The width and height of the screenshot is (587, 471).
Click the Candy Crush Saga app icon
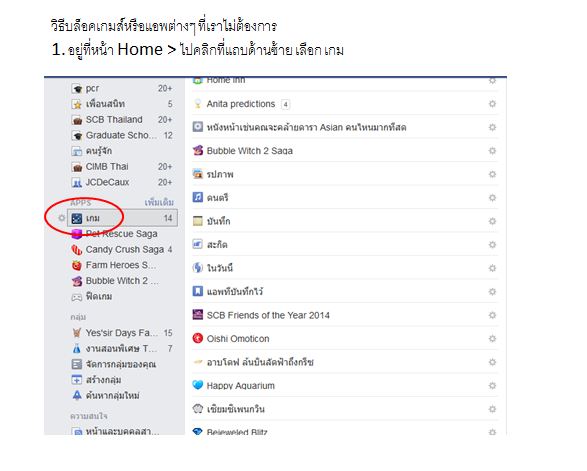pos(77,249)
